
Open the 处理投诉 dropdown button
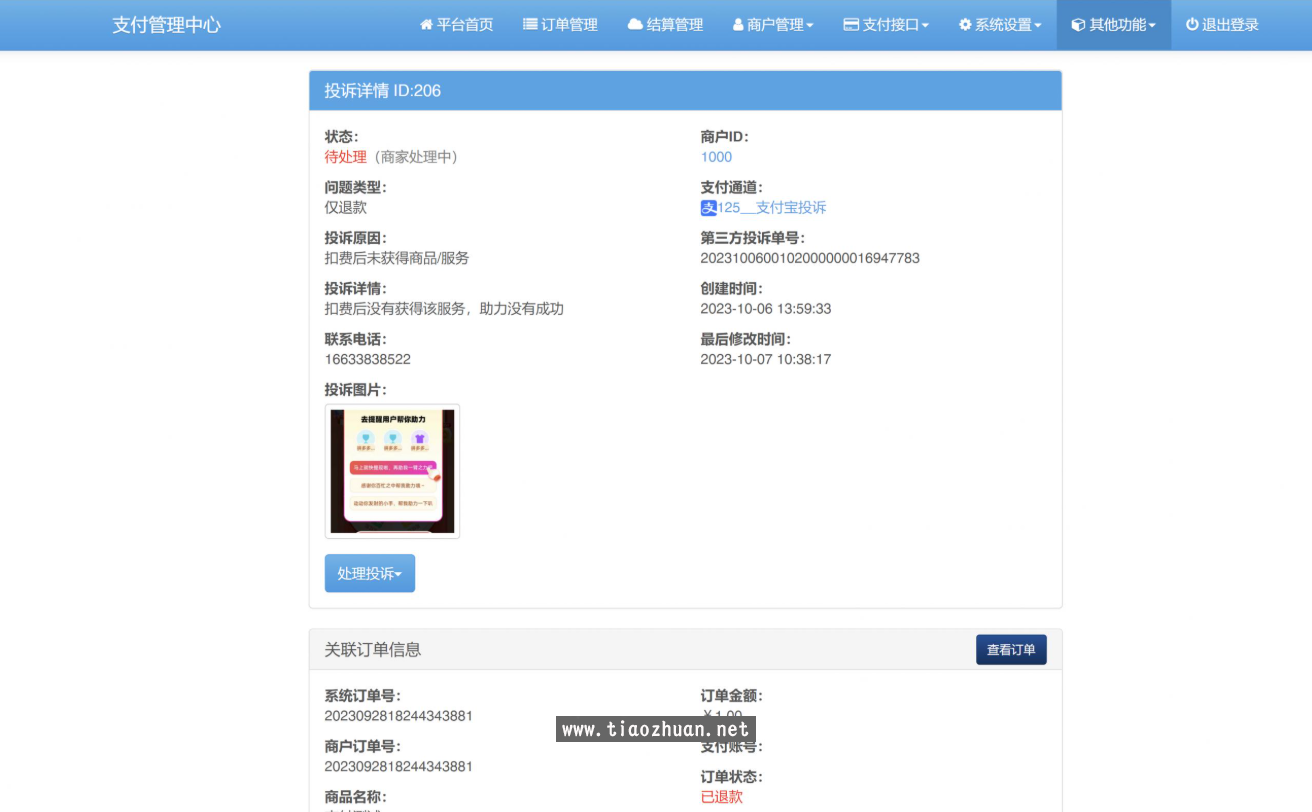click(369, 574)
